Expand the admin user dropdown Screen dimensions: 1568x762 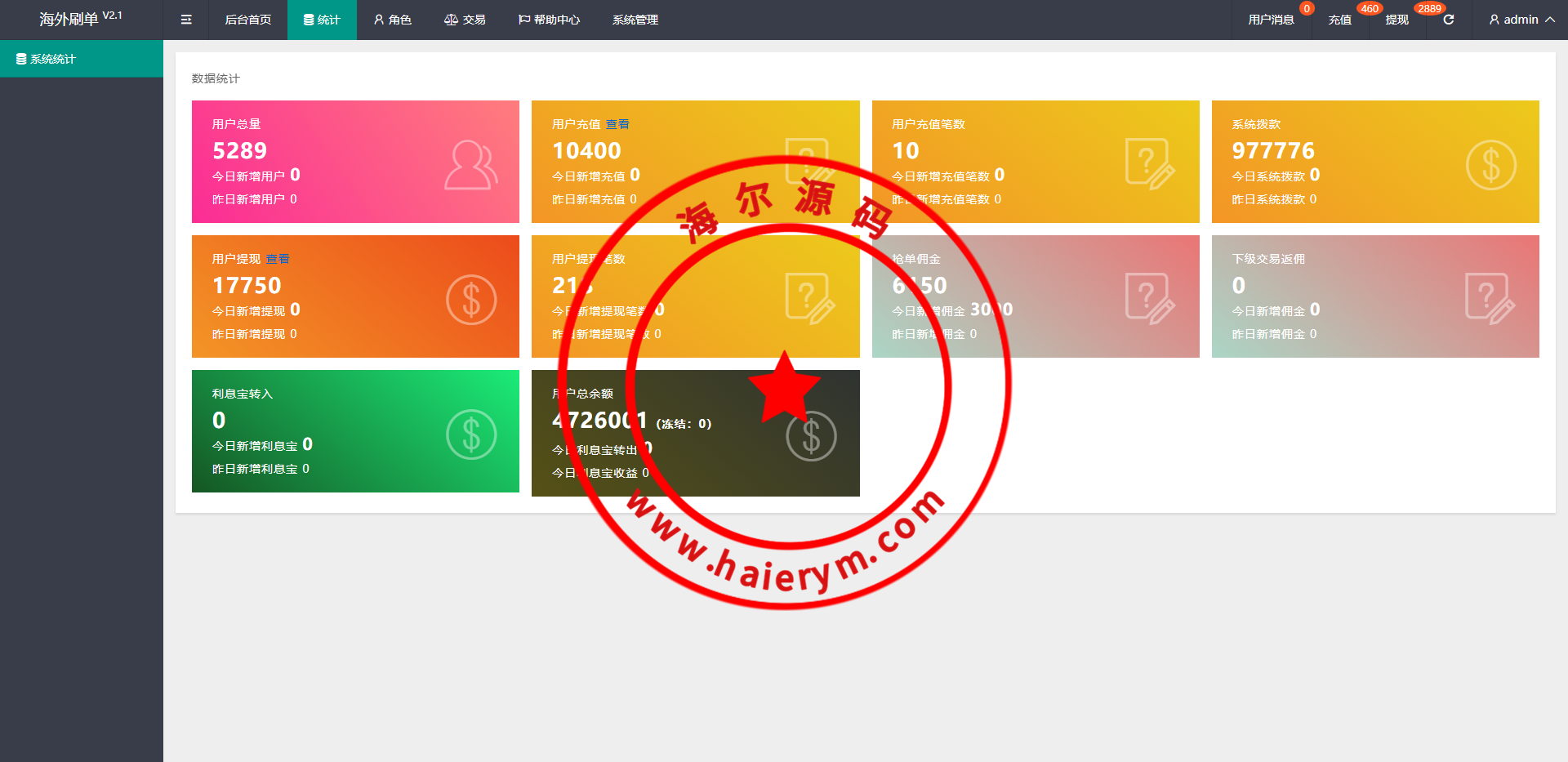point(1521,20)
